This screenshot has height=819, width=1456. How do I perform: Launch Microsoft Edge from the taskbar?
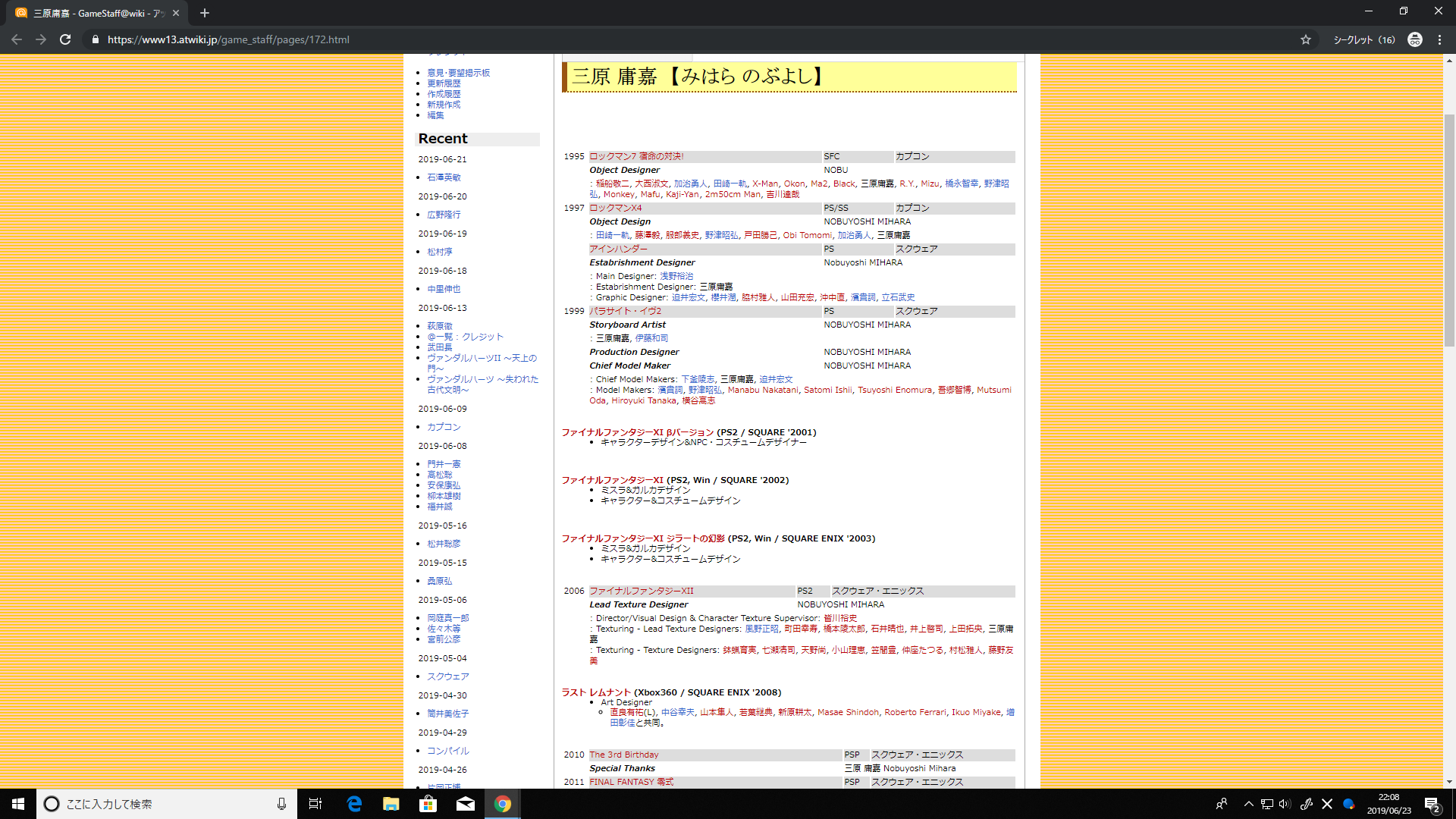point(354,804)
